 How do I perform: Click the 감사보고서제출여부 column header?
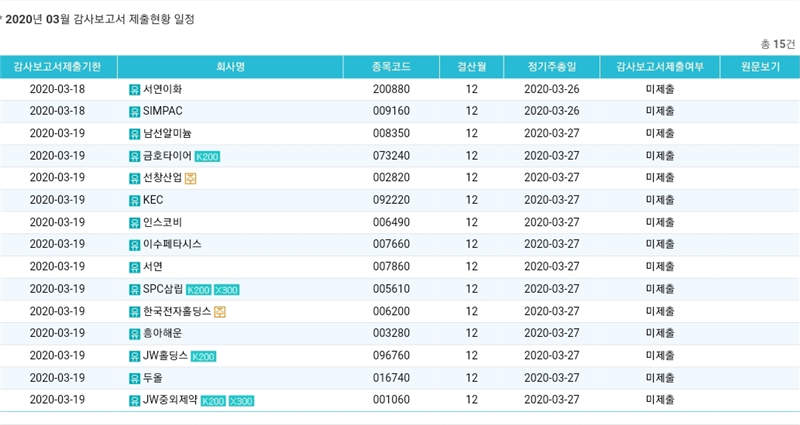(x=660, y=67)
